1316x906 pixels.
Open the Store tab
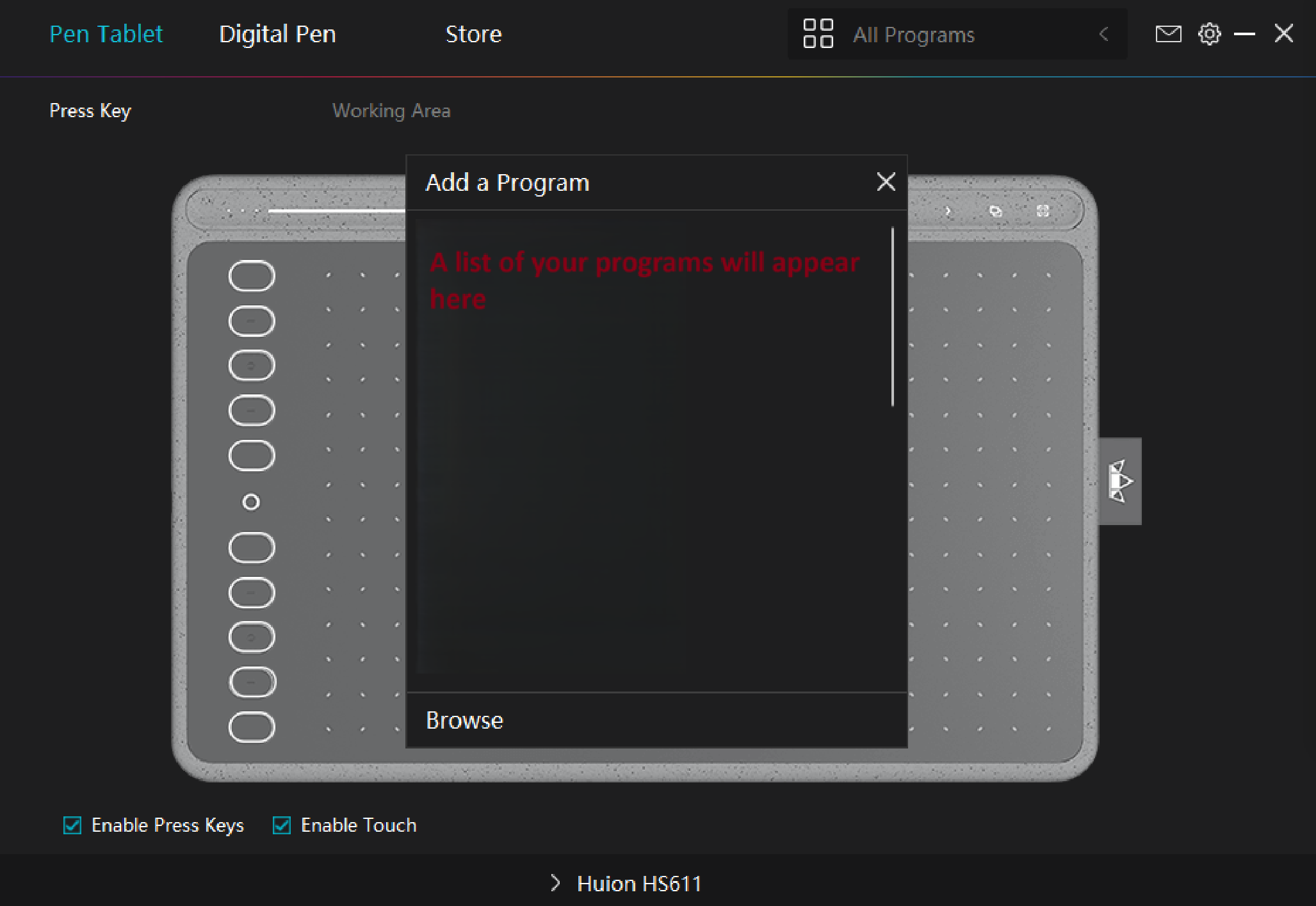pos(473,34)
